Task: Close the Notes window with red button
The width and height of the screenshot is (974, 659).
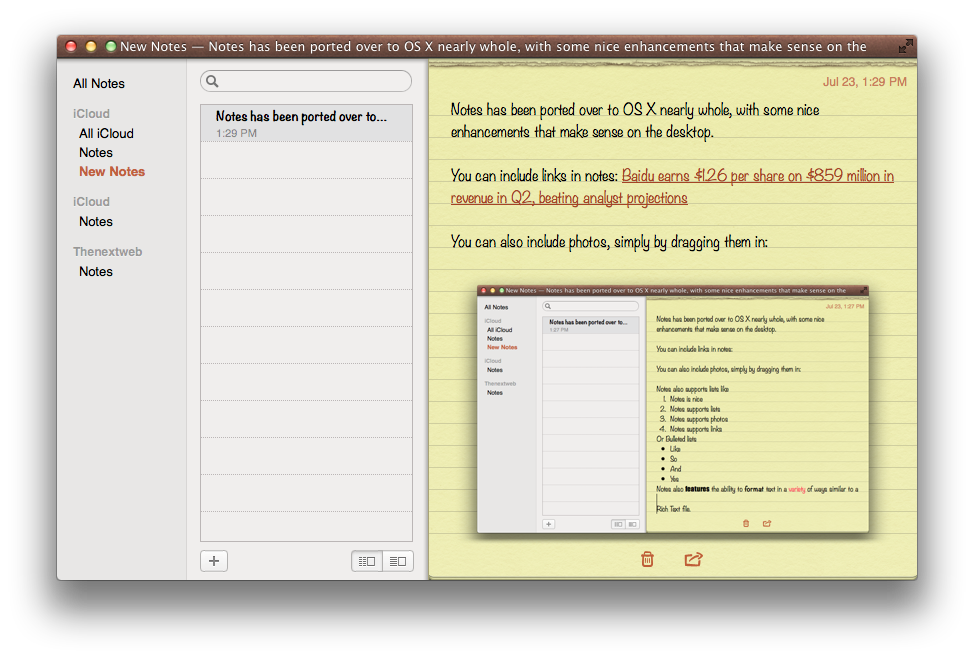Action: point(71,47)
